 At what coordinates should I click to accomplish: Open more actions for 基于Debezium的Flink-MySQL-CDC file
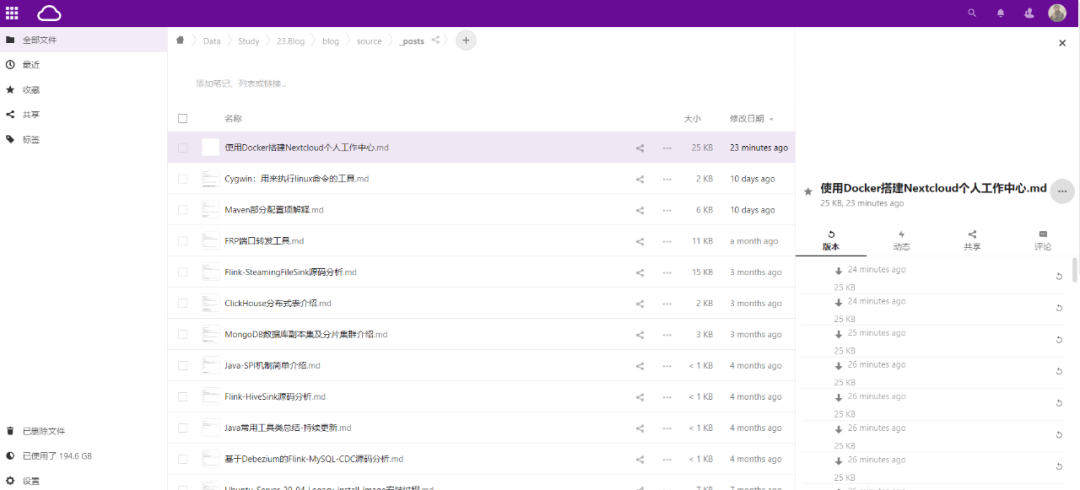(667, 459)
